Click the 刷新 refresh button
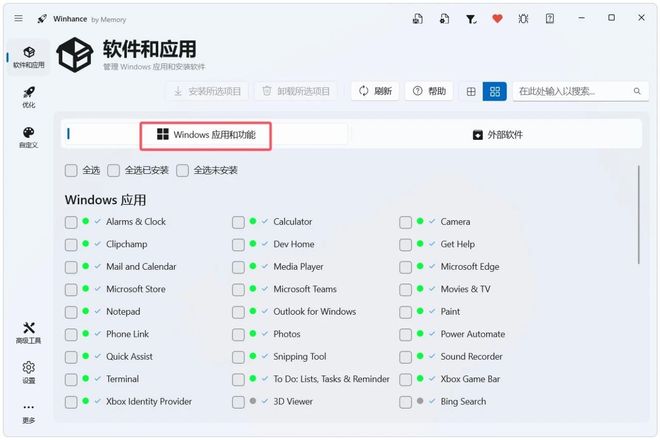Viewport: 660px width, 440px height. click(x=375, y=91)
